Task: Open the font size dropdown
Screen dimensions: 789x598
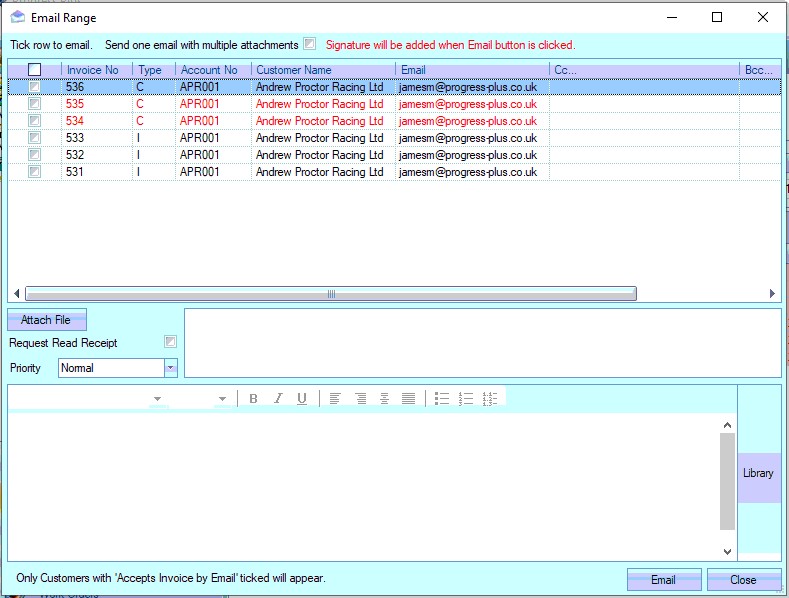Action: coord(222,399)
